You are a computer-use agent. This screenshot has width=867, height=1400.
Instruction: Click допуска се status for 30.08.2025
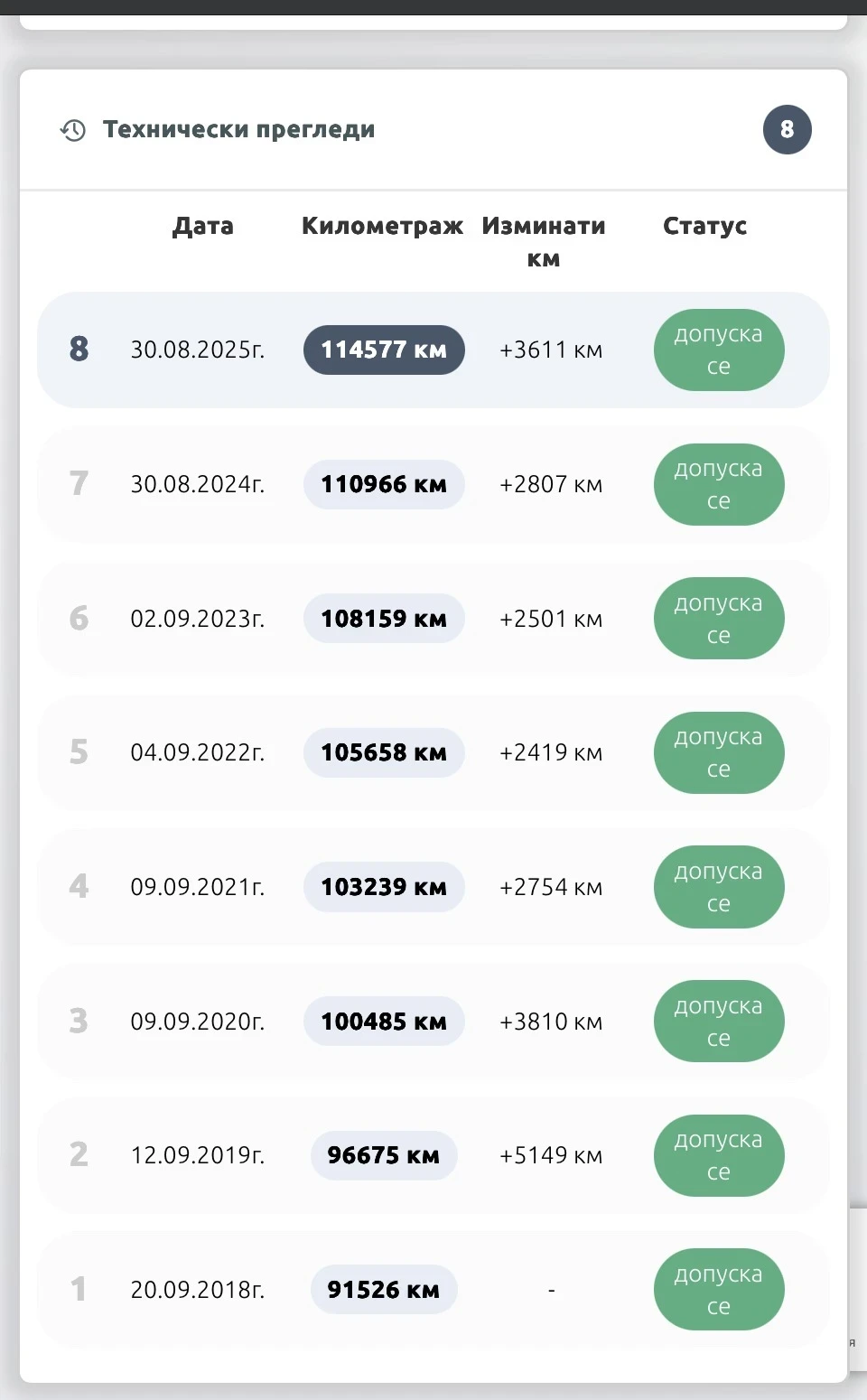[719, 350]
